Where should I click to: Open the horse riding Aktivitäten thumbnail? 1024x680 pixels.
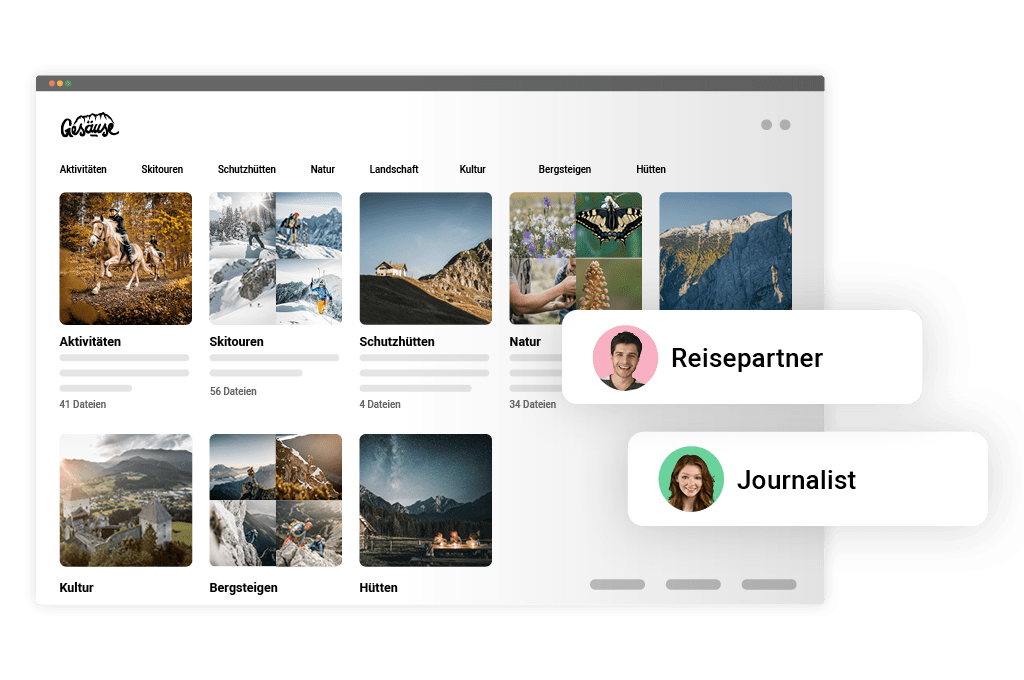pyautogui.click(x=126, y=258)
